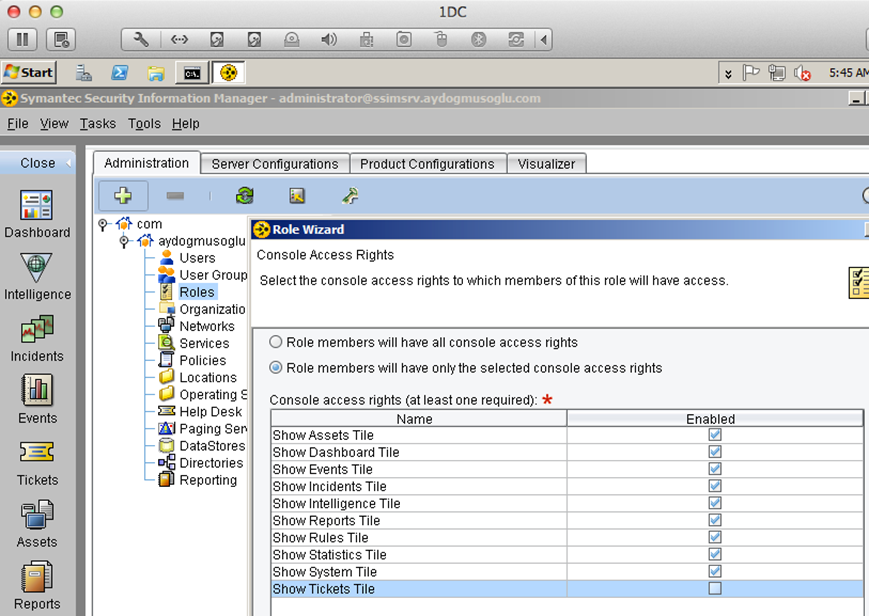Open the Tickets tile
869x616 pixels.
pyautogui.click(x=37, y=462)
